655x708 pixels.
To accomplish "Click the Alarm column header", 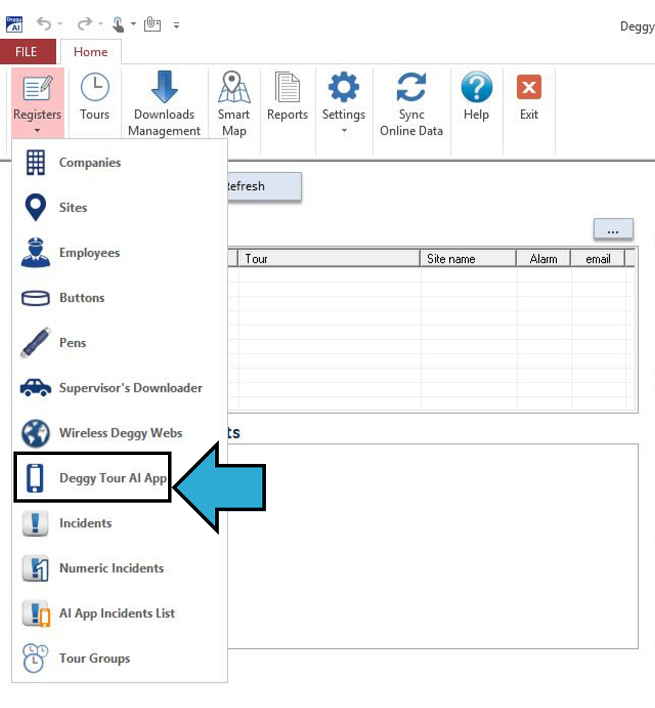I will coord(544,259).
